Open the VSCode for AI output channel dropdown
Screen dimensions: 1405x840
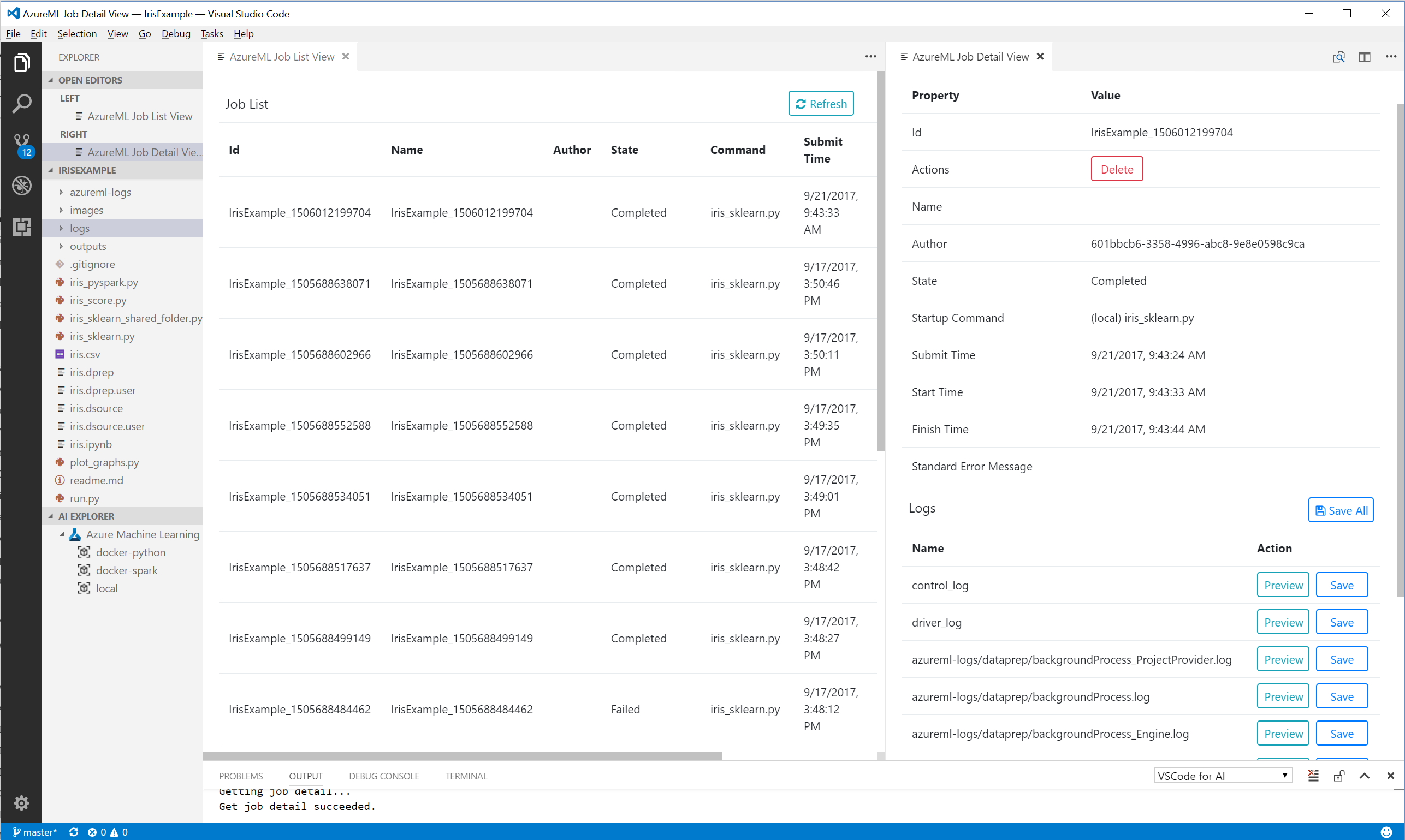[x=1223, y=776]
